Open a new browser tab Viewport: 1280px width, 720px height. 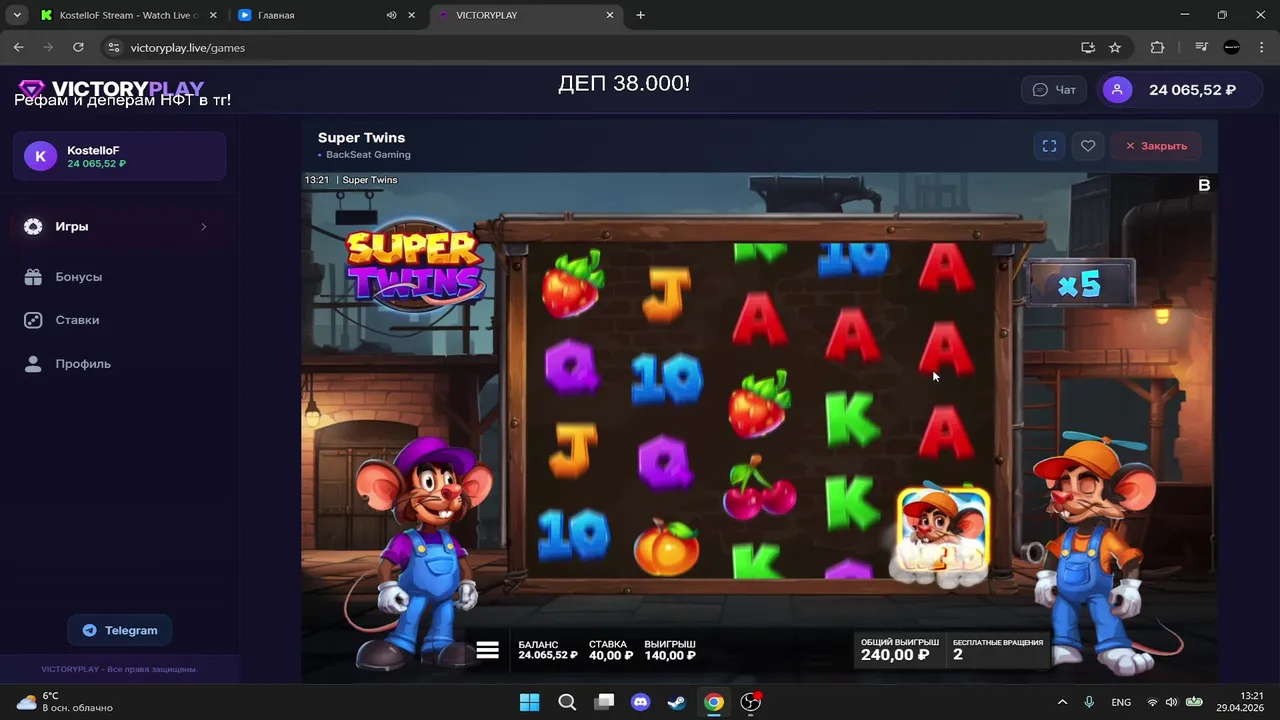pos(640,15)
